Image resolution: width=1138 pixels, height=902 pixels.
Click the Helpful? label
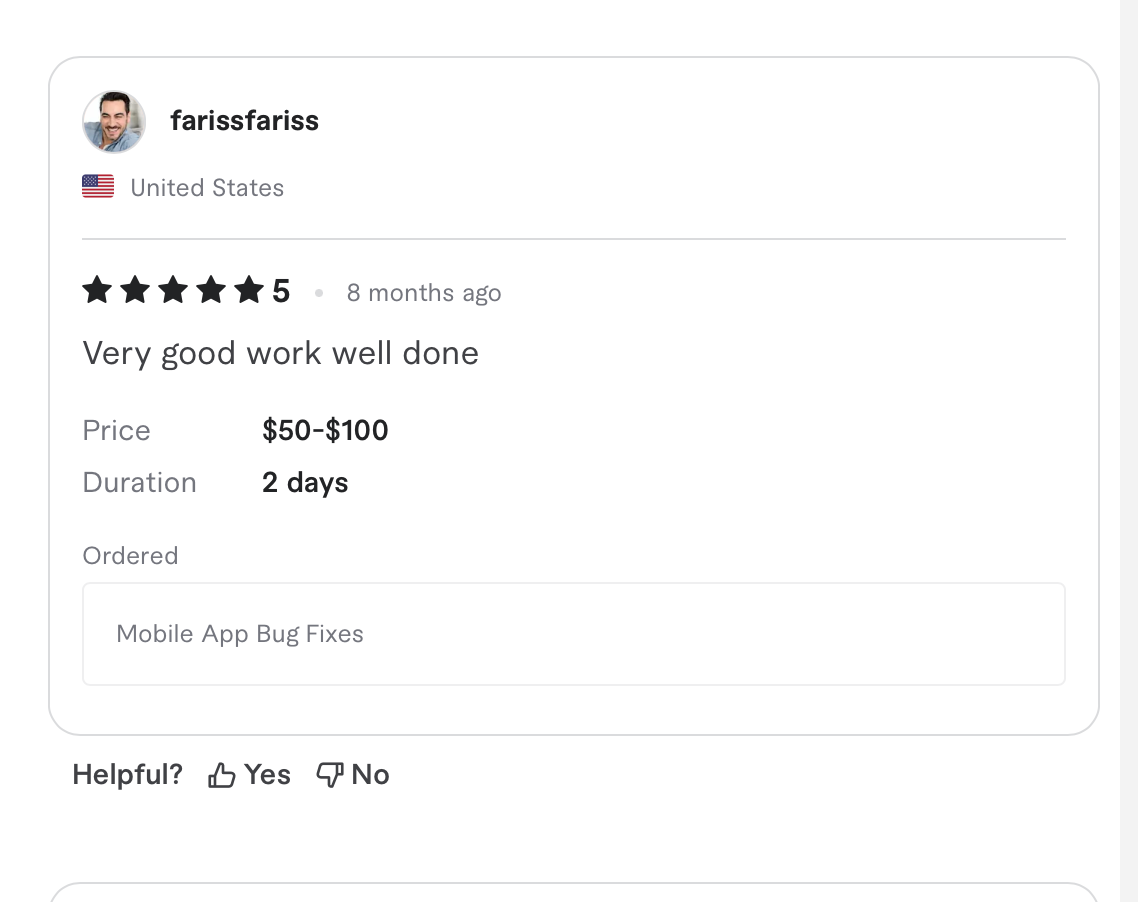(x=127, y=774)
